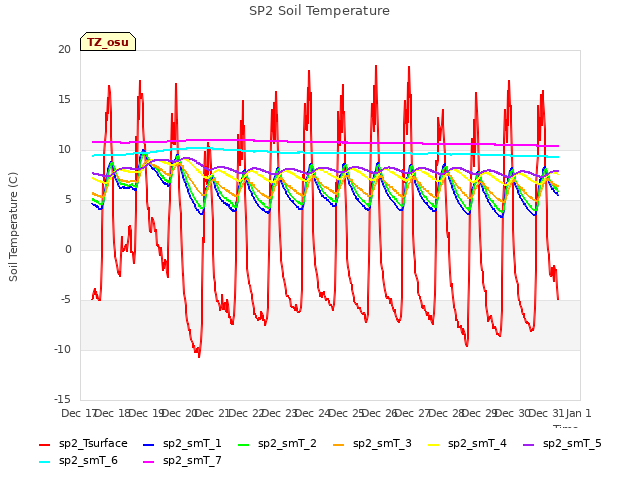
Task: Click the orange sp2_smT_3 legend swatch
Action: pyautogui.click(x=338, y=444)
